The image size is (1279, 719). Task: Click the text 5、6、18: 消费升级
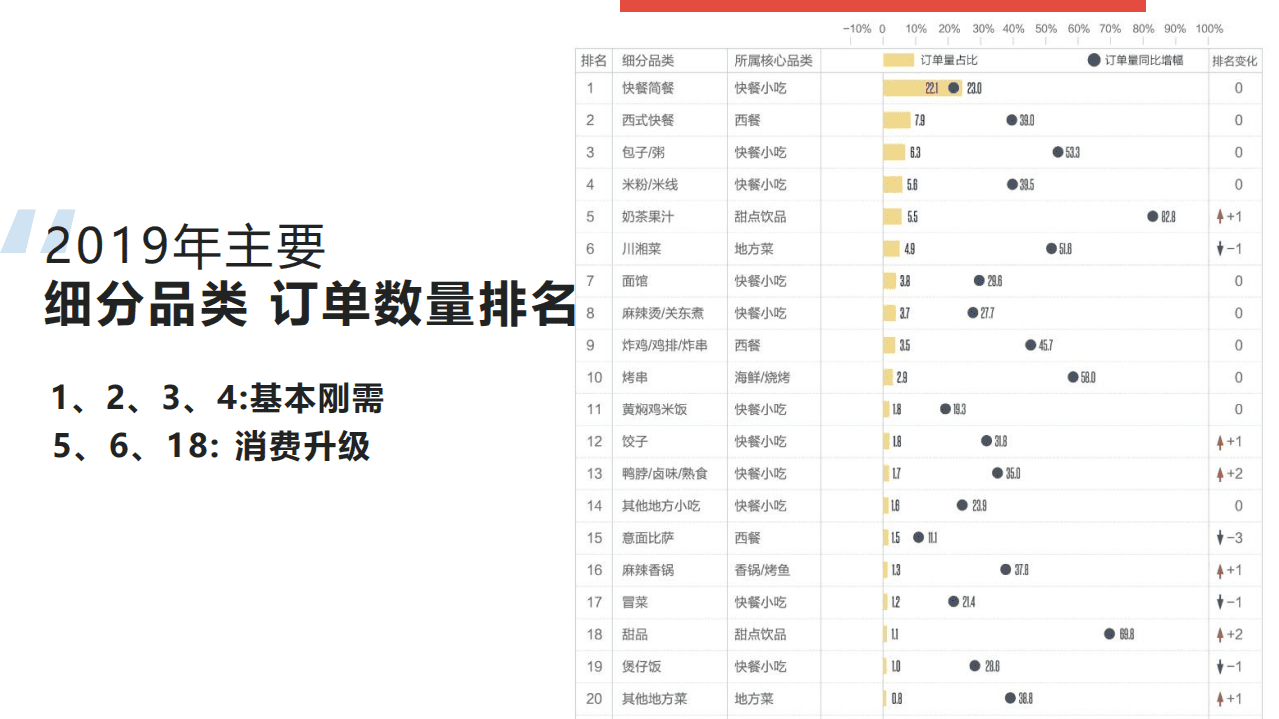pyautogui.click(x=215, y=448)
